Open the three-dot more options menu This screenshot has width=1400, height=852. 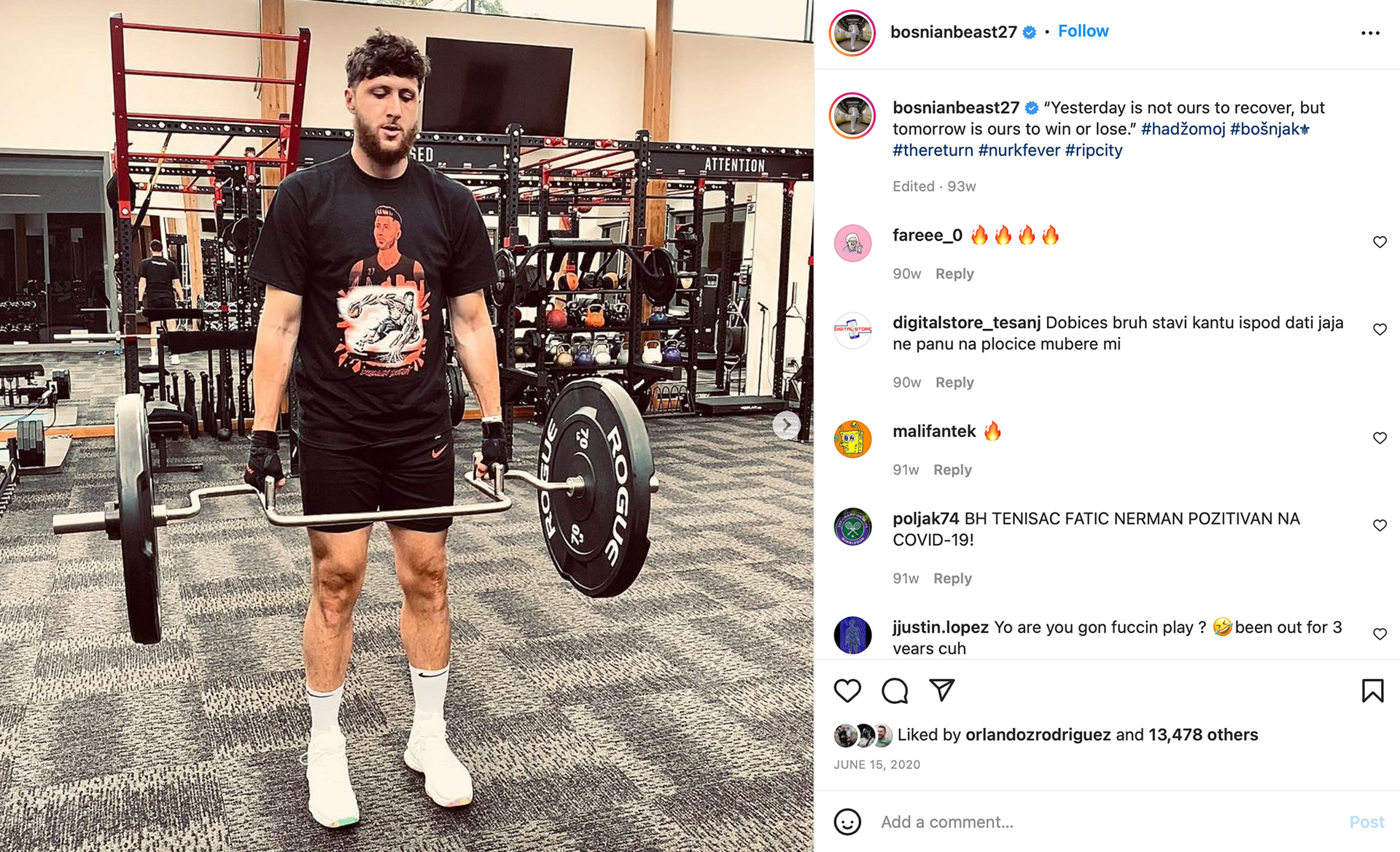pos(1370,33)
